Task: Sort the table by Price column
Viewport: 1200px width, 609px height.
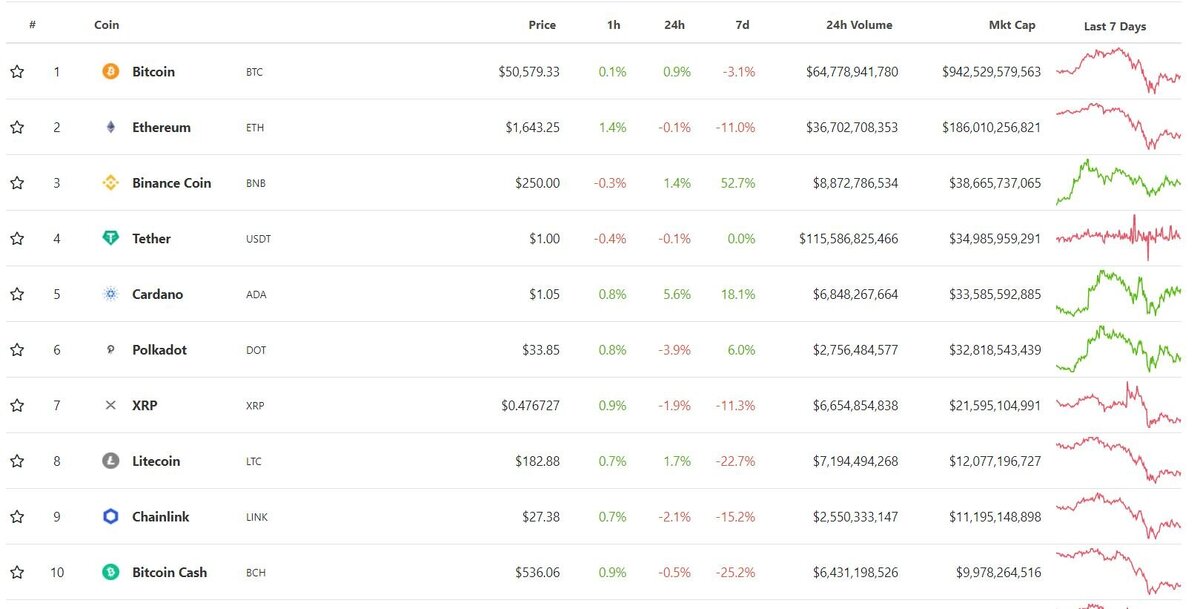Action: tap(542, 24)
